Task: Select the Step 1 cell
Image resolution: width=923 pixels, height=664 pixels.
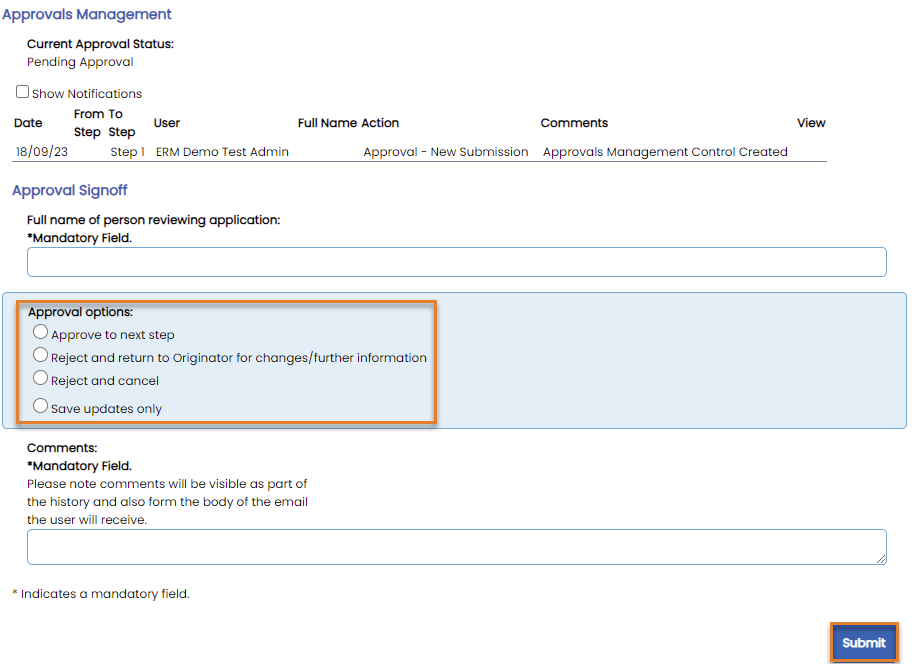Action: 127,152
